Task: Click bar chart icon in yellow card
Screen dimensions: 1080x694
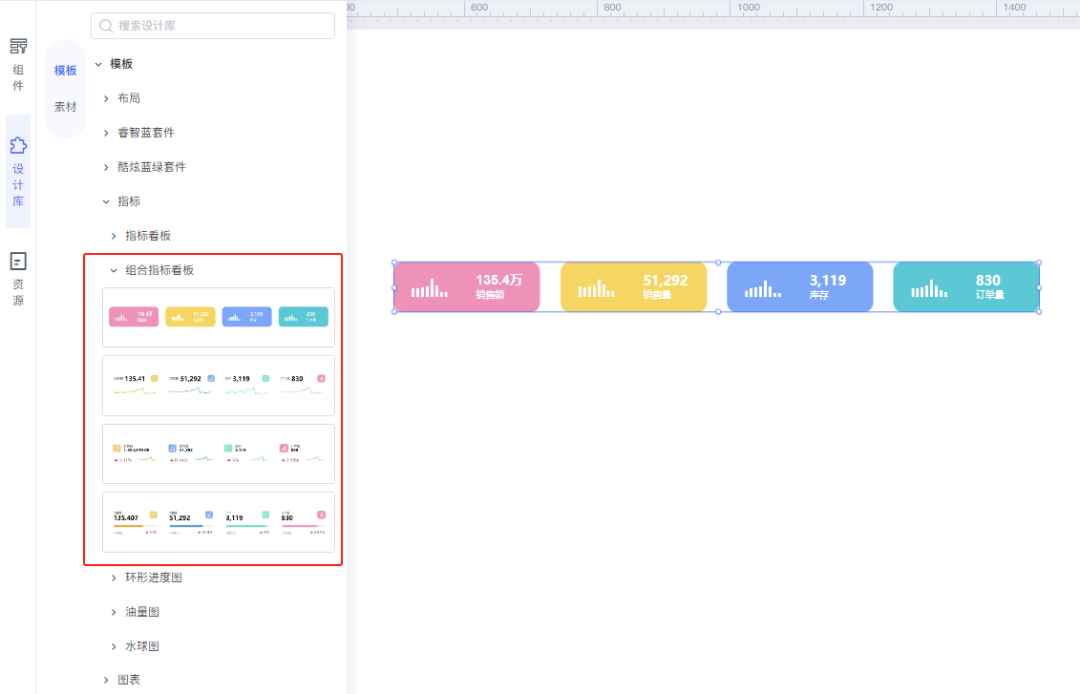Action: [x=596, y=288]
